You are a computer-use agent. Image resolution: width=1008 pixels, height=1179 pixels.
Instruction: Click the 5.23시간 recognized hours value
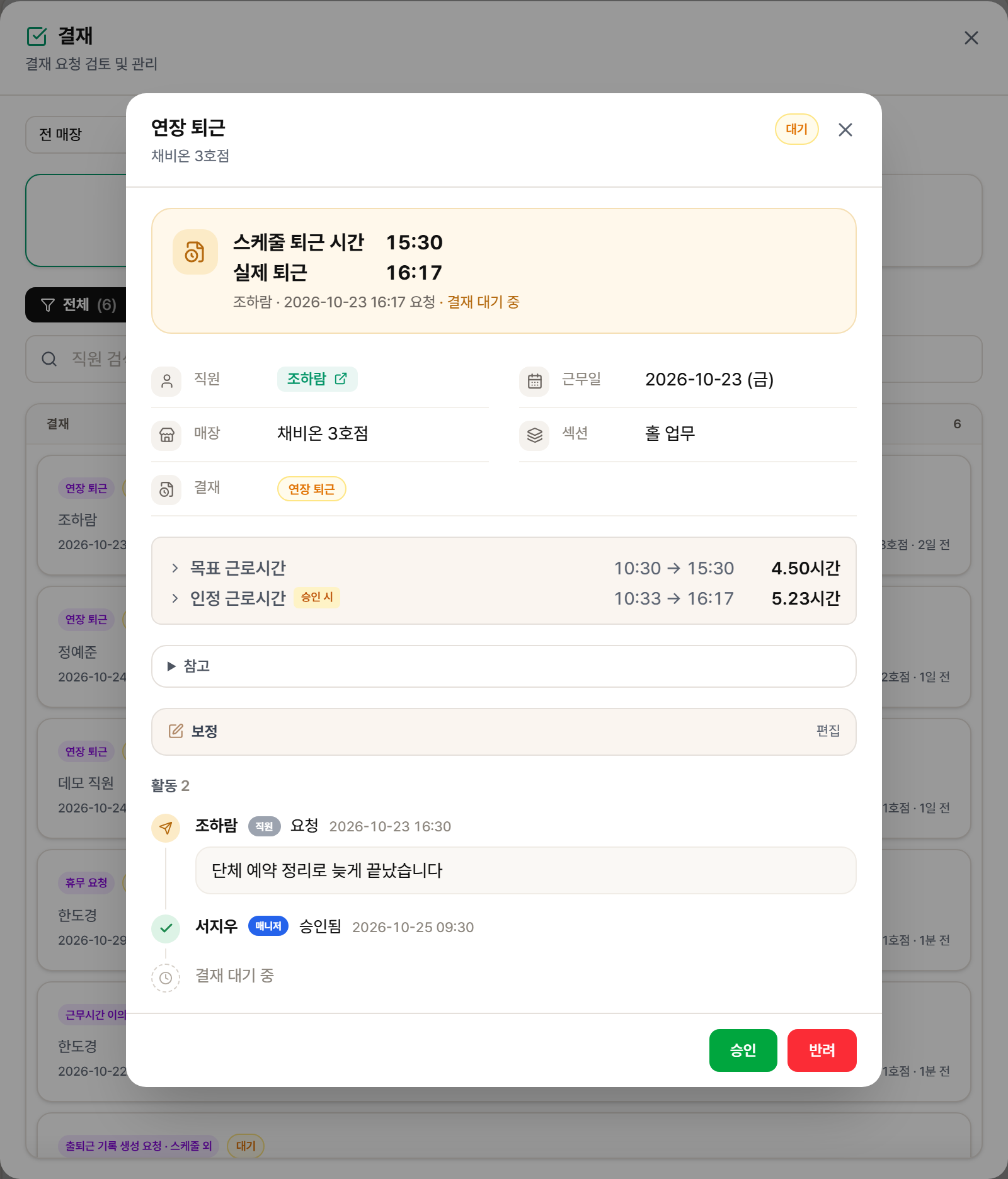pos(806,598)
